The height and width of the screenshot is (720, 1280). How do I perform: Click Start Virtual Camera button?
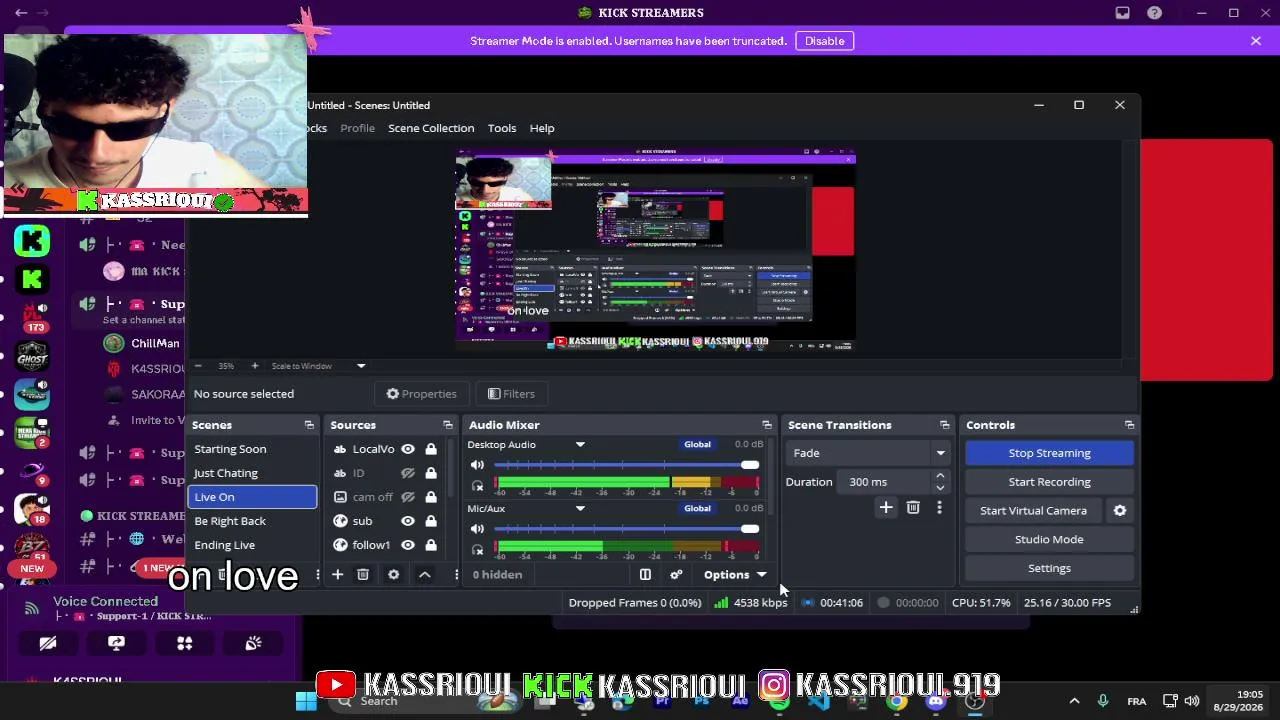coord(1033,511)
